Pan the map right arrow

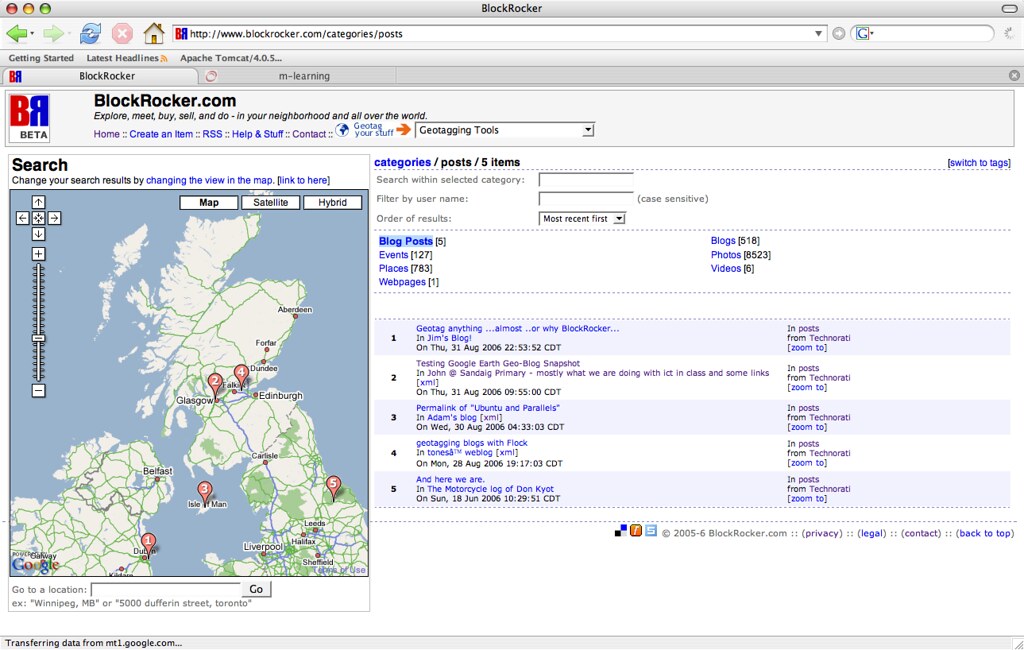click(x=55, y=218)
